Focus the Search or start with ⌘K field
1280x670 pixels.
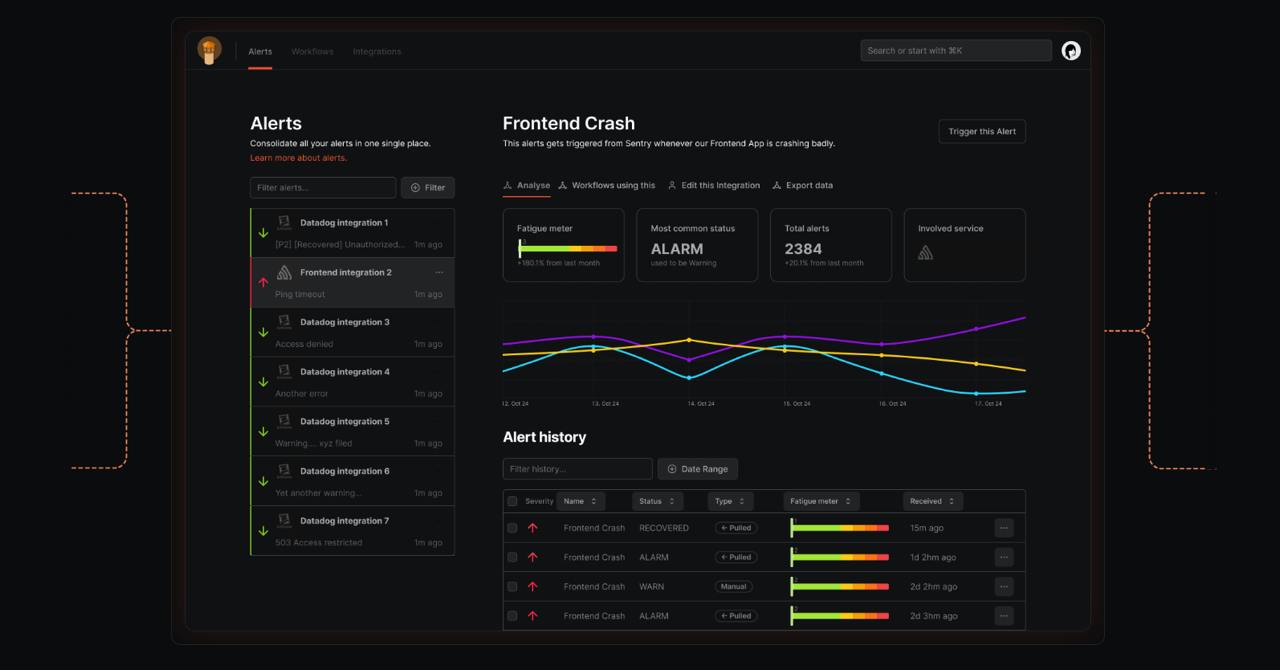pos(956,51)
